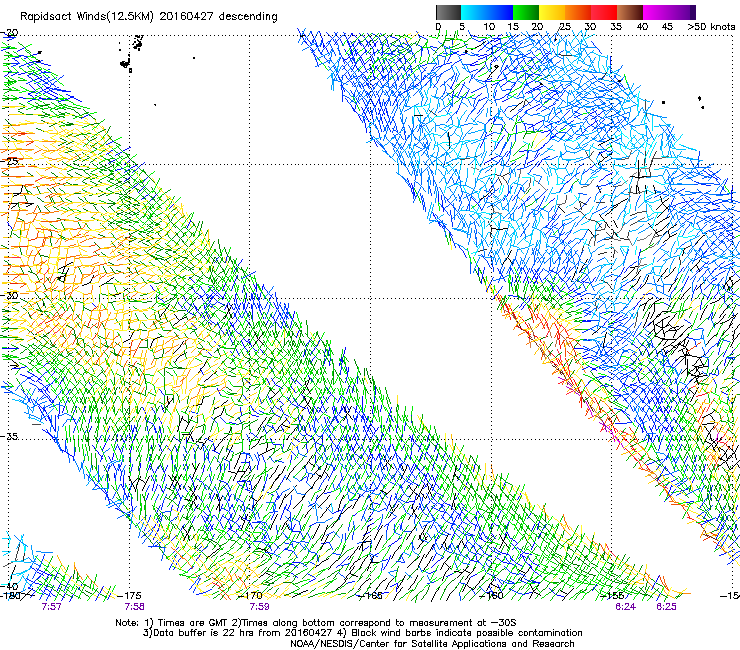Click the "-155" longitude axis label
The height and width of the screenshot is (650, 740).
[x=612, y=595]
